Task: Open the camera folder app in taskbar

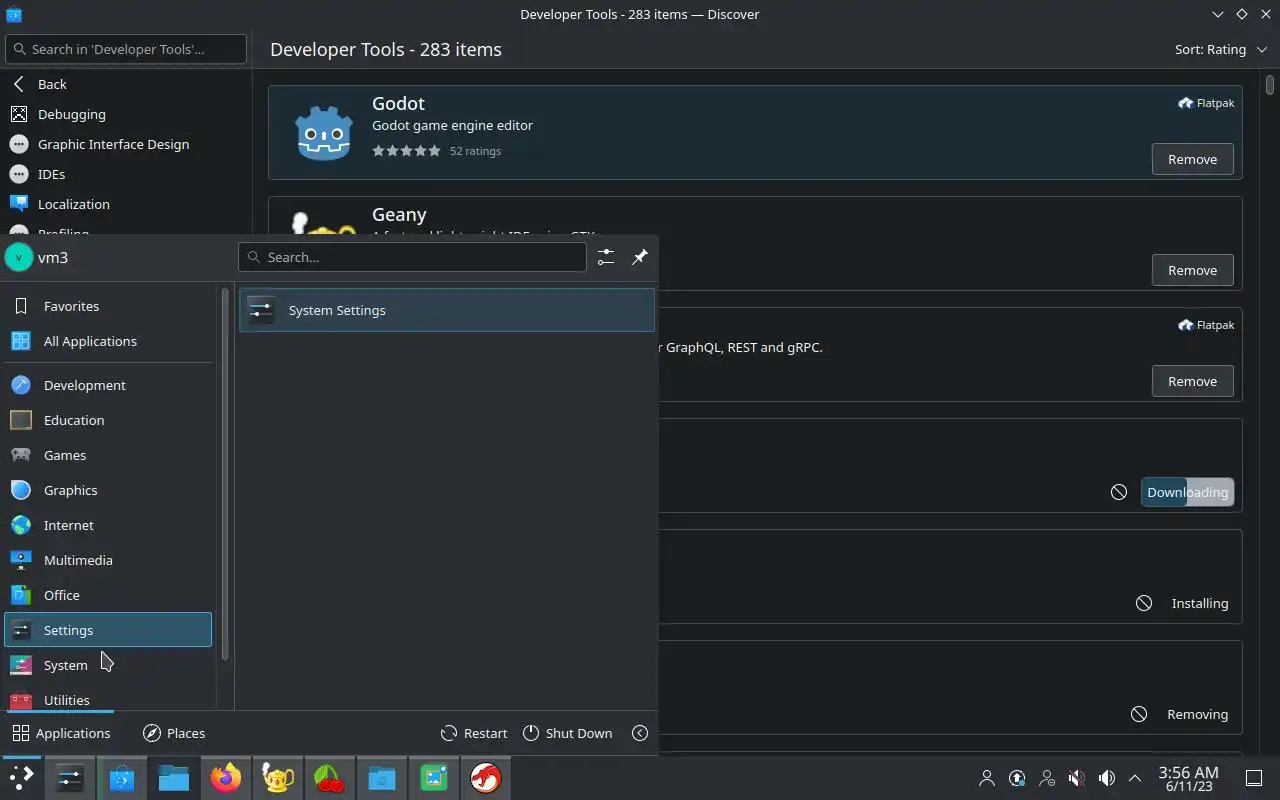Action: [x=382, y=778]
